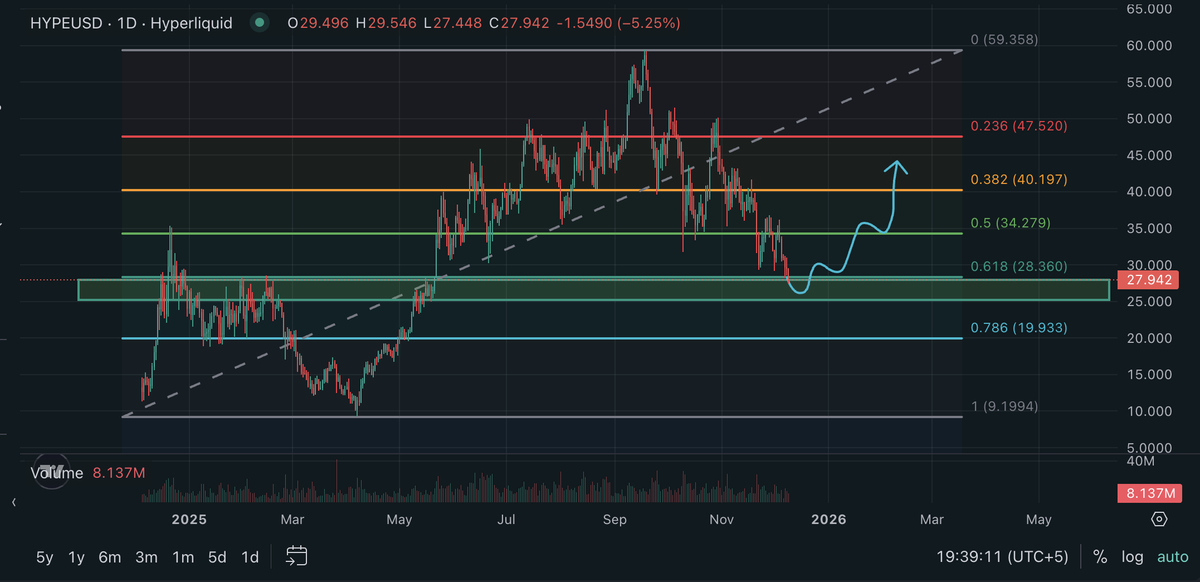The height and width of the screenshot is (582, 1200).
Task: Click the 0.236 (47.520) Fibonacci label
Action: 1019,126
